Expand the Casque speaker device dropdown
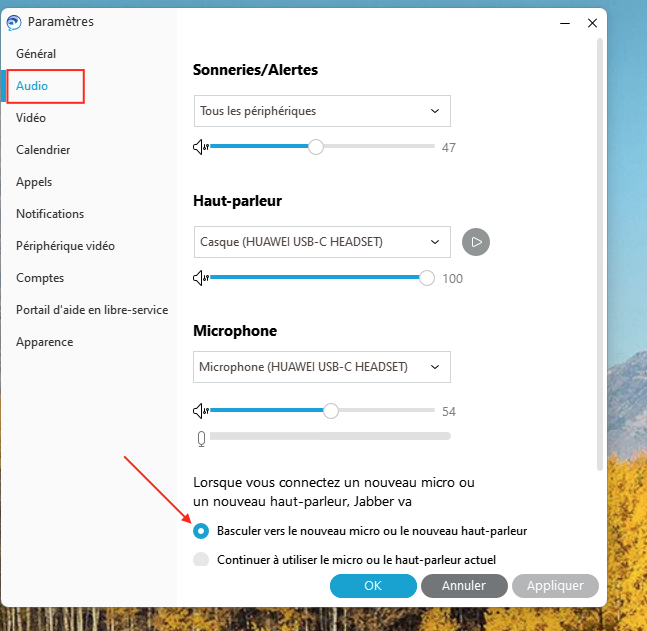Viewport: 647px width, 631px height. (x=321, y=241)
